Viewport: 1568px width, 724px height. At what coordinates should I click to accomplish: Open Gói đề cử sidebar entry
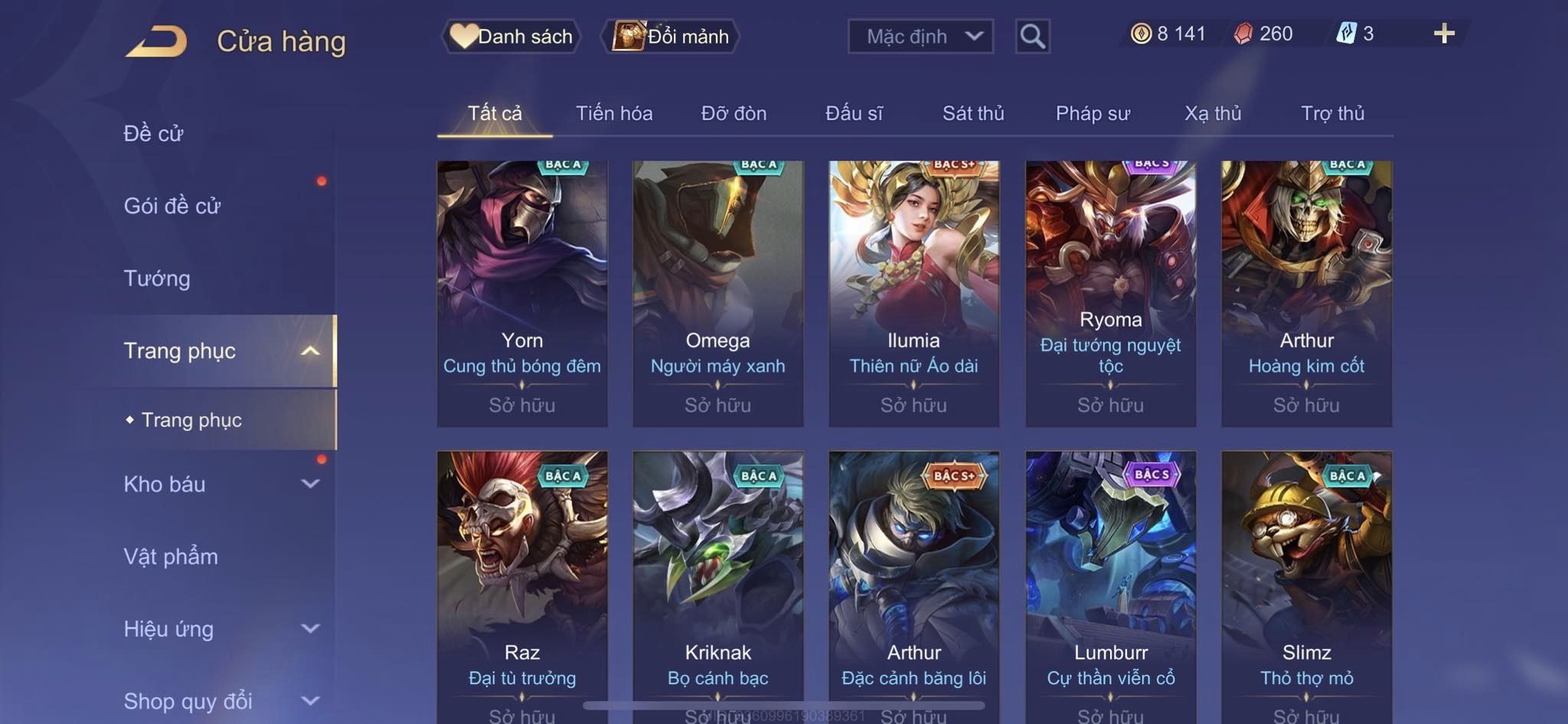[172, 205]
